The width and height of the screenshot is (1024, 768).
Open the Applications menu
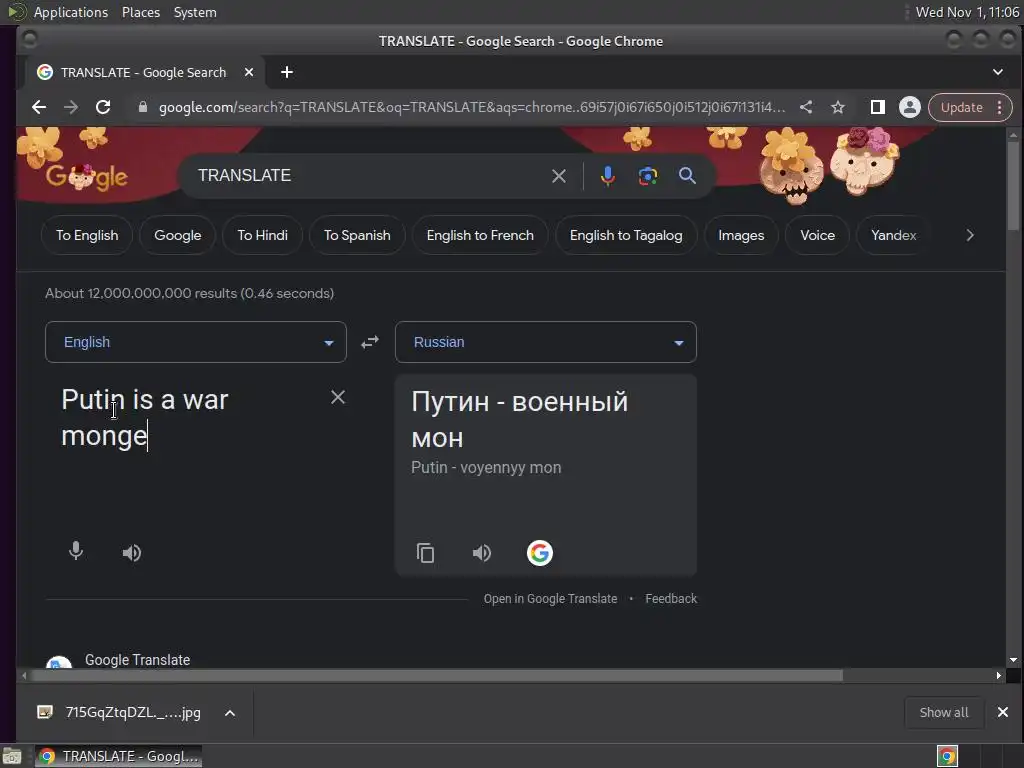coord(71,12)
